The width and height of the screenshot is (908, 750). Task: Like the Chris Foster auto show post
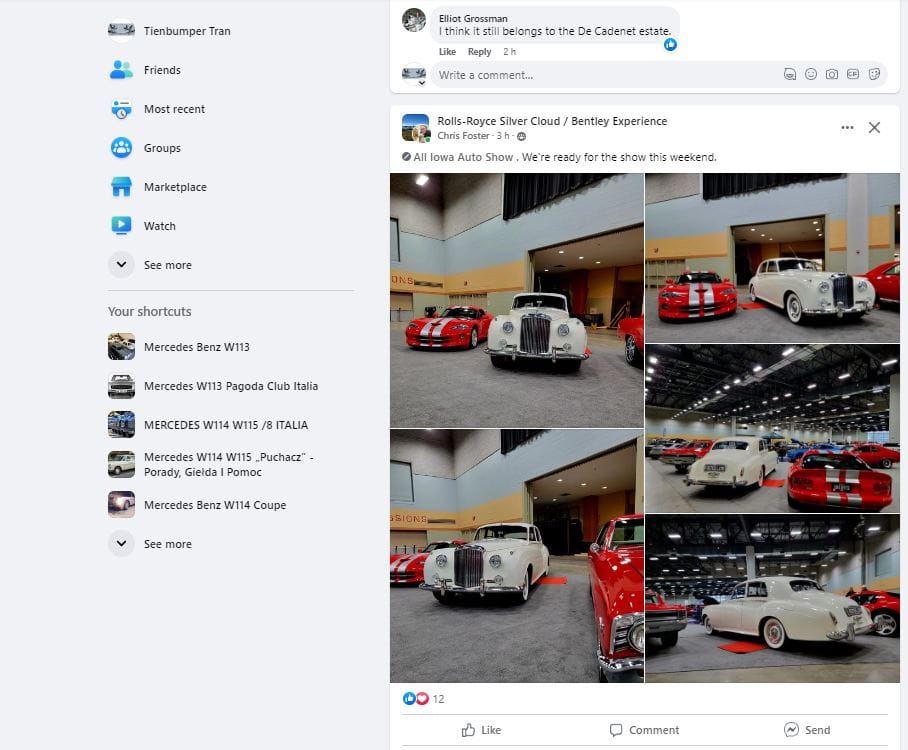[x=481, y=730]
